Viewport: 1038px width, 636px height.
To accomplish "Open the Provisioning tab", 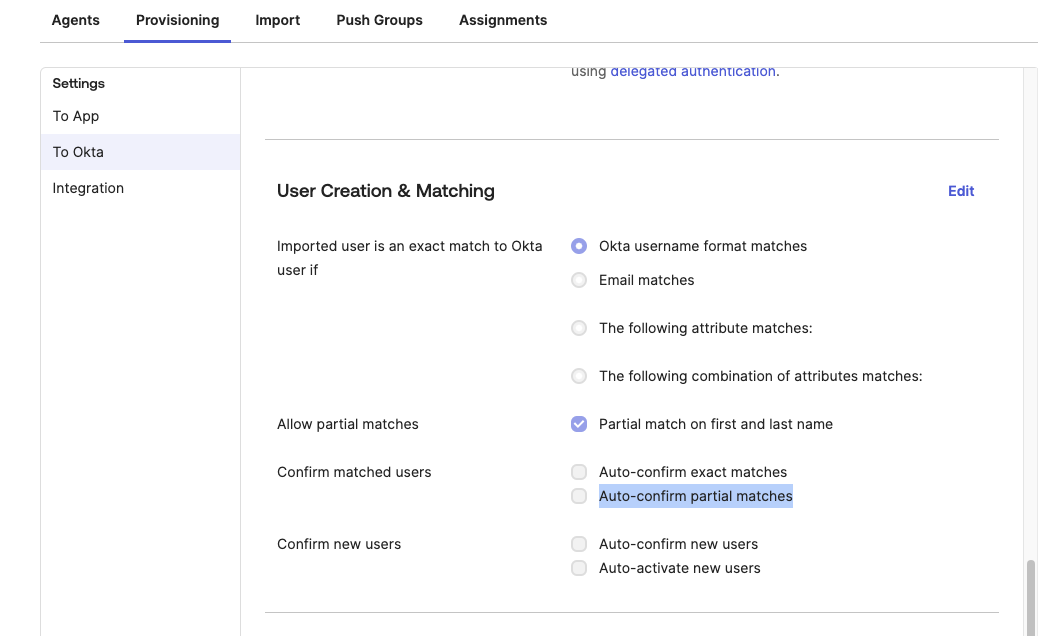I will click(177, 21).
